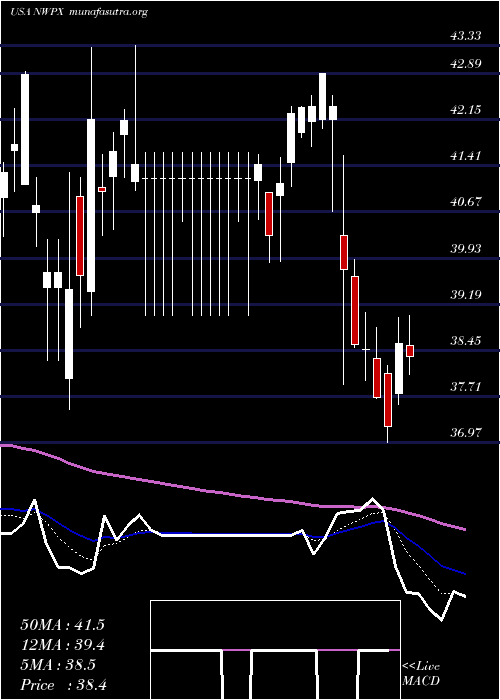Click the '<<Live MACD' label
This screenshot has width=500, height=700.
click(x=421, y=673)
